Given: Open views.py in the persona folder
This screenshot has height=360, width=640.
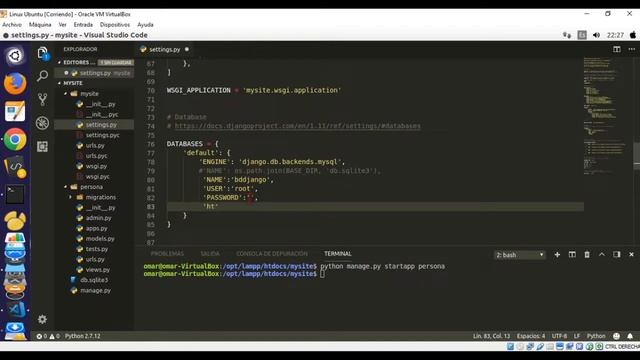Looking at the screenshot, I should coord(98,270).
